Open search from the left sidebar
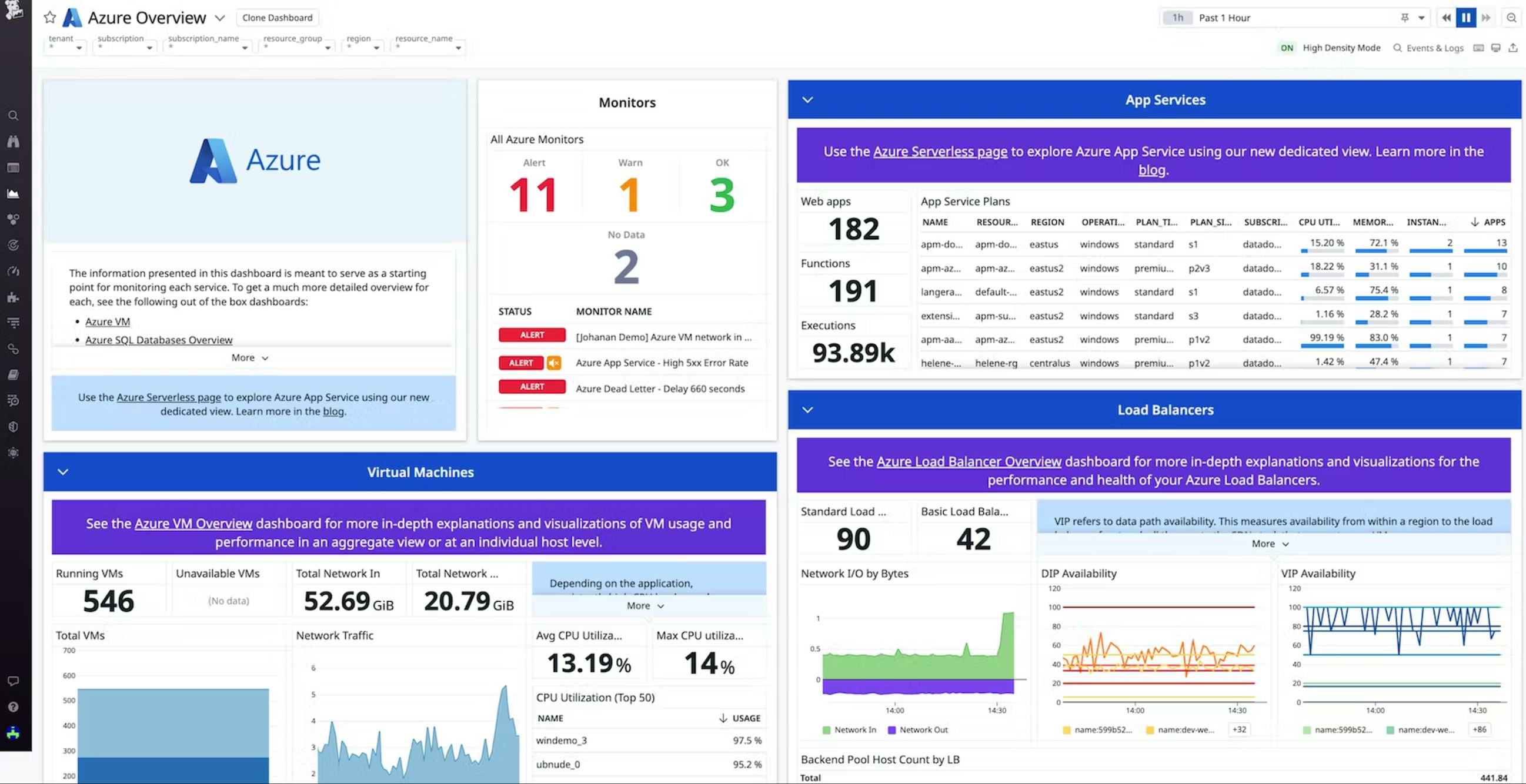This screenshot has height=784, width=1526. click(14, 115)
